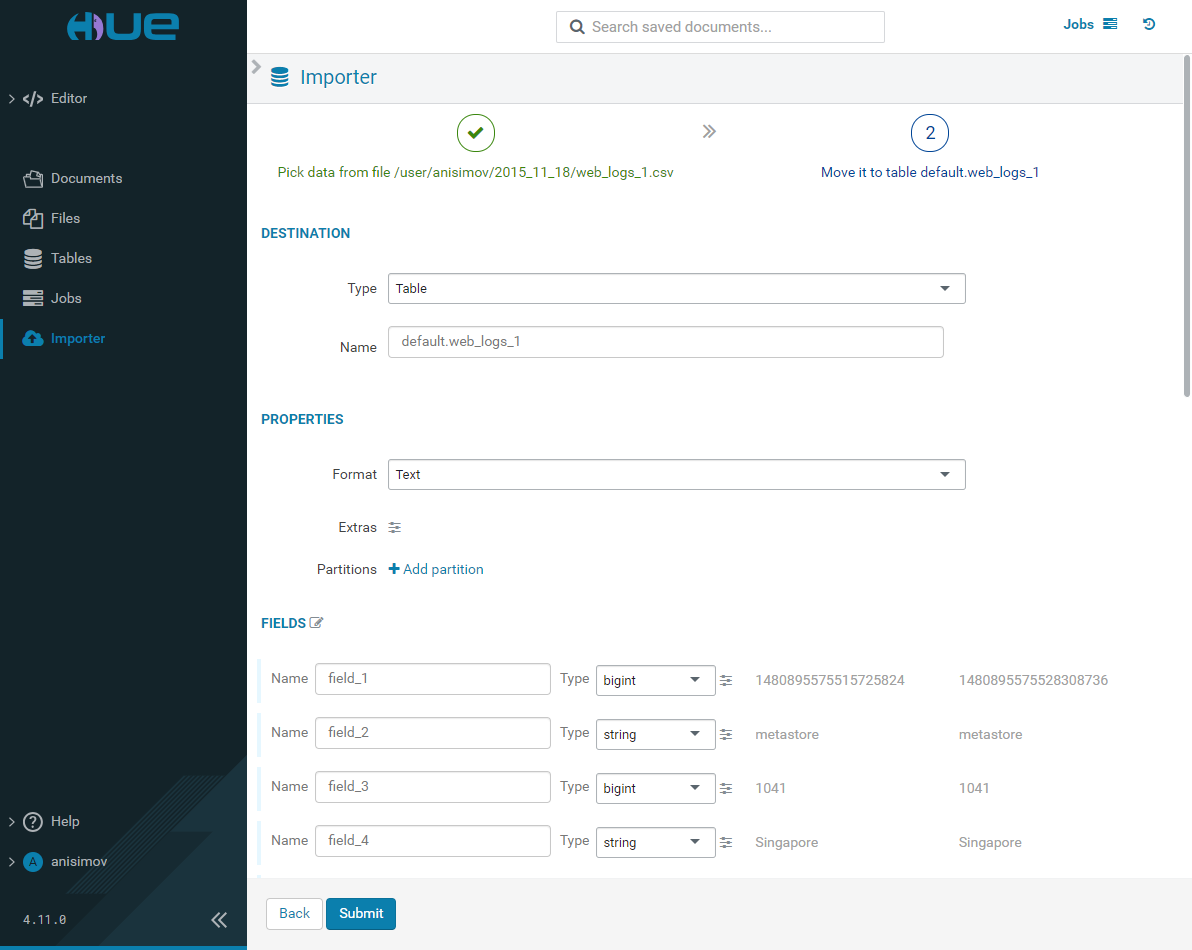Click the step 2 circle
1192x950 pixels.
930,133
